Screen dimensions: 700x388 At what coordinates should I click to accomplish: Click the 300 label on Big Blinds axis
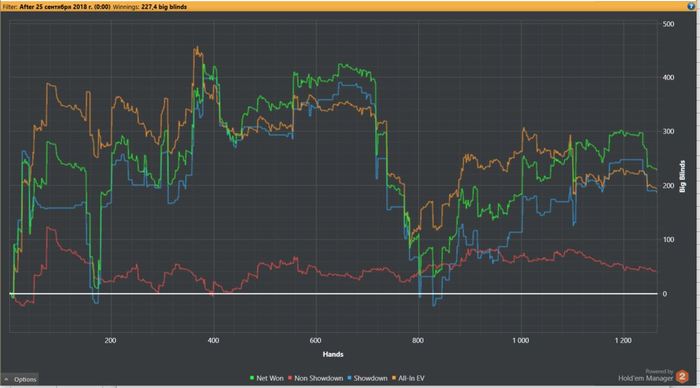pyautogui.click(x=668, y=131)
